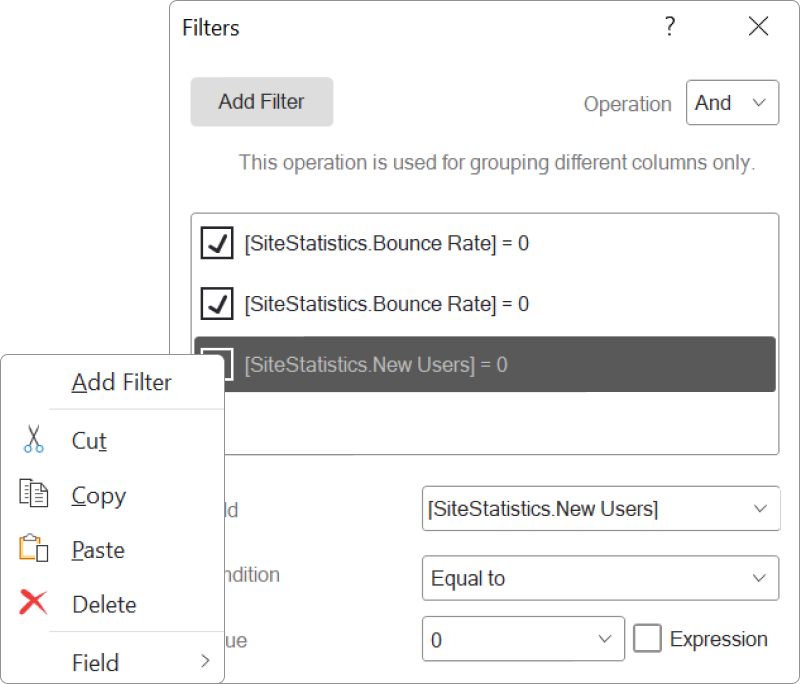Click the scissors Cut icon
Image resolution: width=800 pixels, height=684 pixels.
34,440
